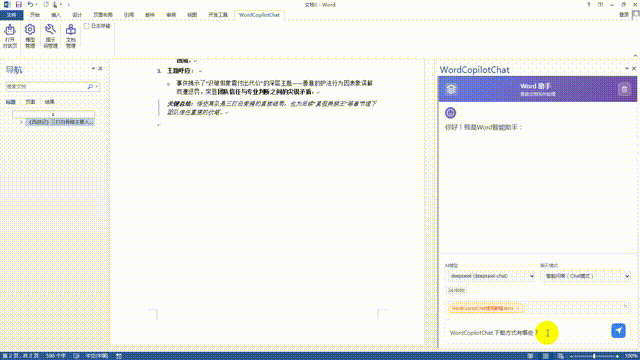640x360 pixels.
Task: Close the 导航 navigation pane
Action: click(100, 69)
